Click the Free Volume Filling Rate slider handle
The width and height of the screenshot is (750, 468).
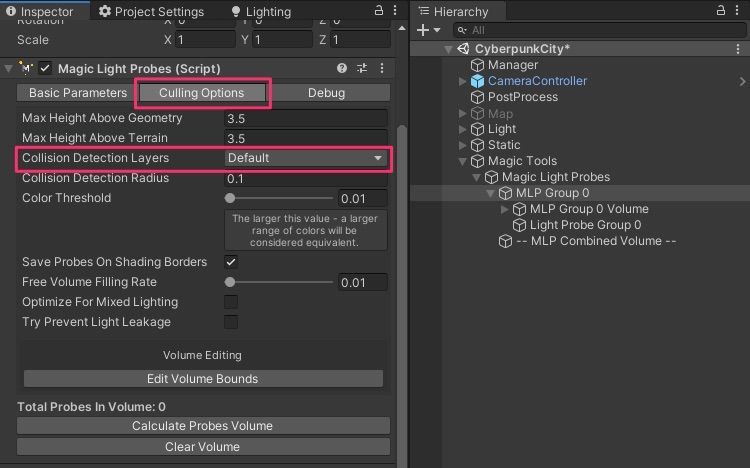click(x=230, y=282)
